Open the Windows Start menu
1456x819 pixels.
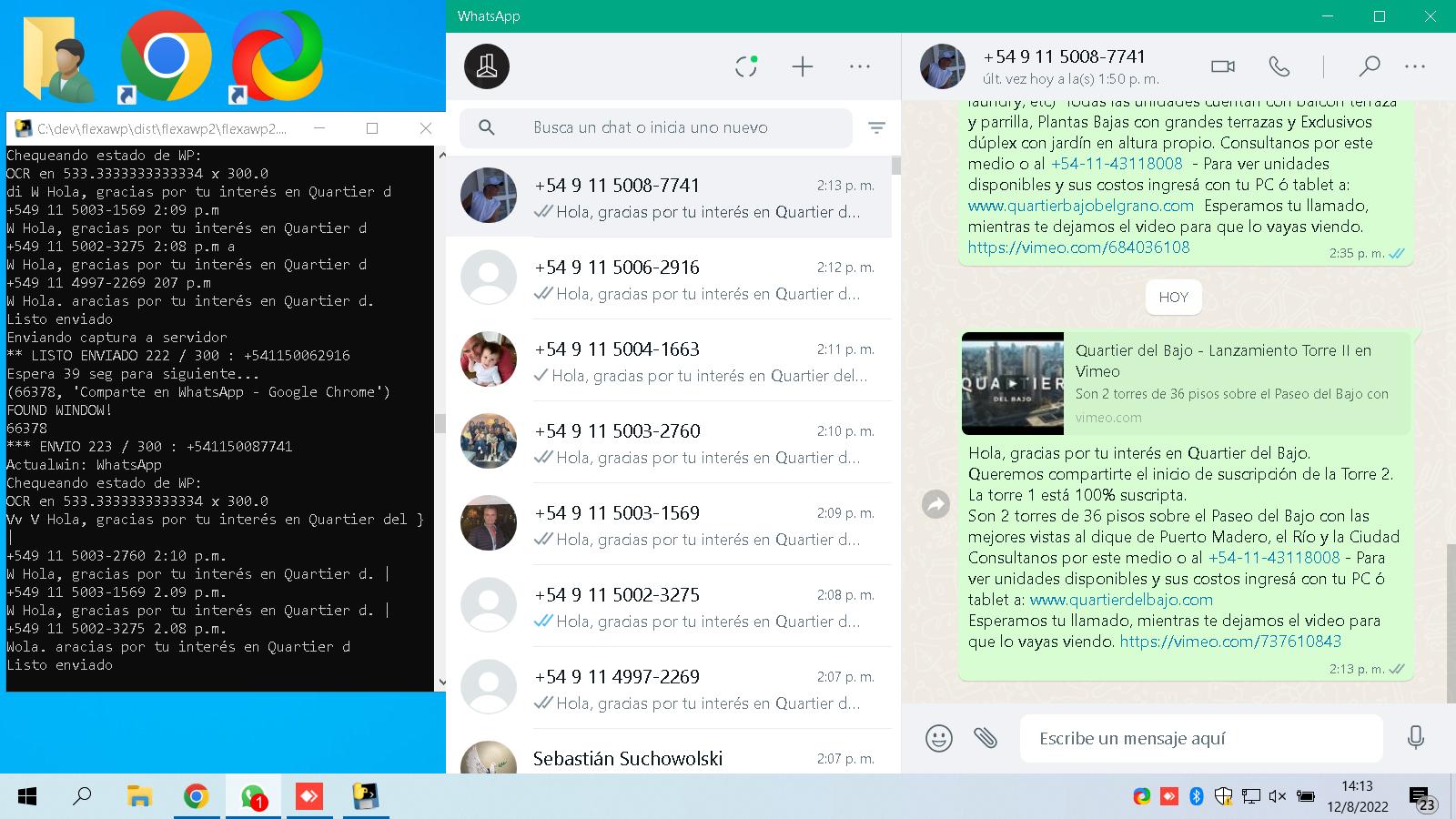pyautogui.click(x=27, y=797)
